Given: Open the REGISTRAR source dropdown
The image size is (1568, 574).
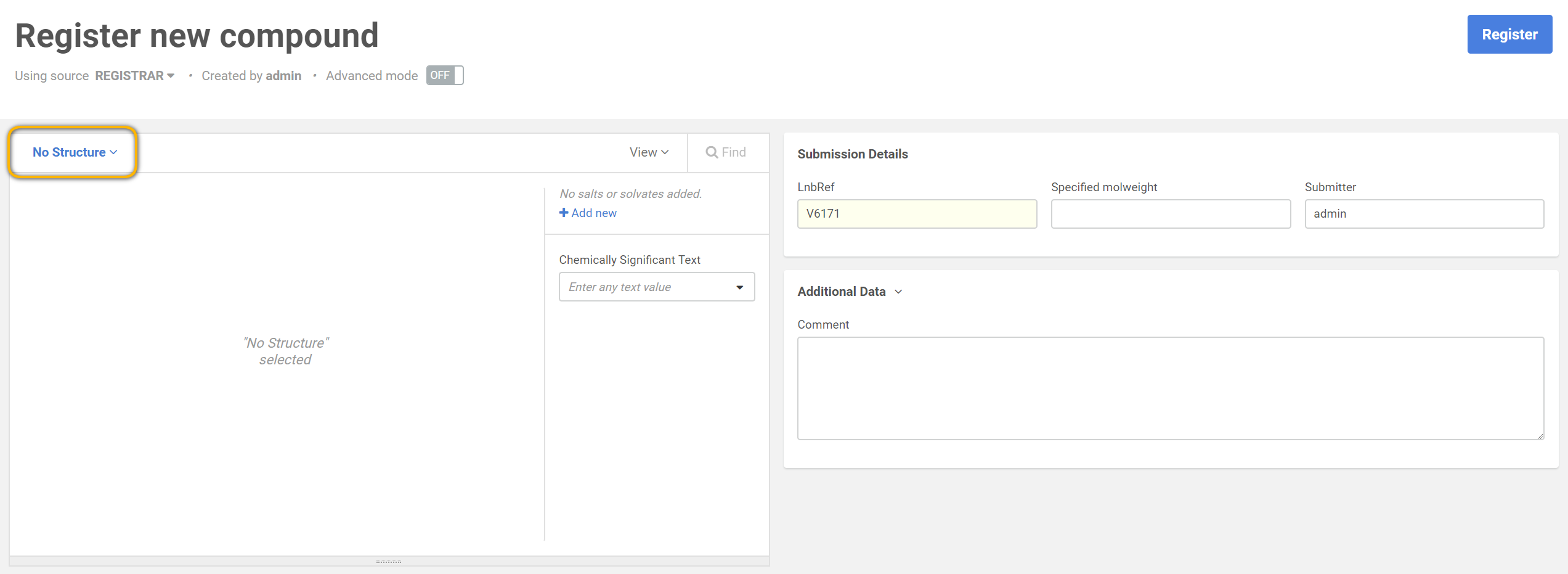Looking at the screenshot, I should (134, 76).
